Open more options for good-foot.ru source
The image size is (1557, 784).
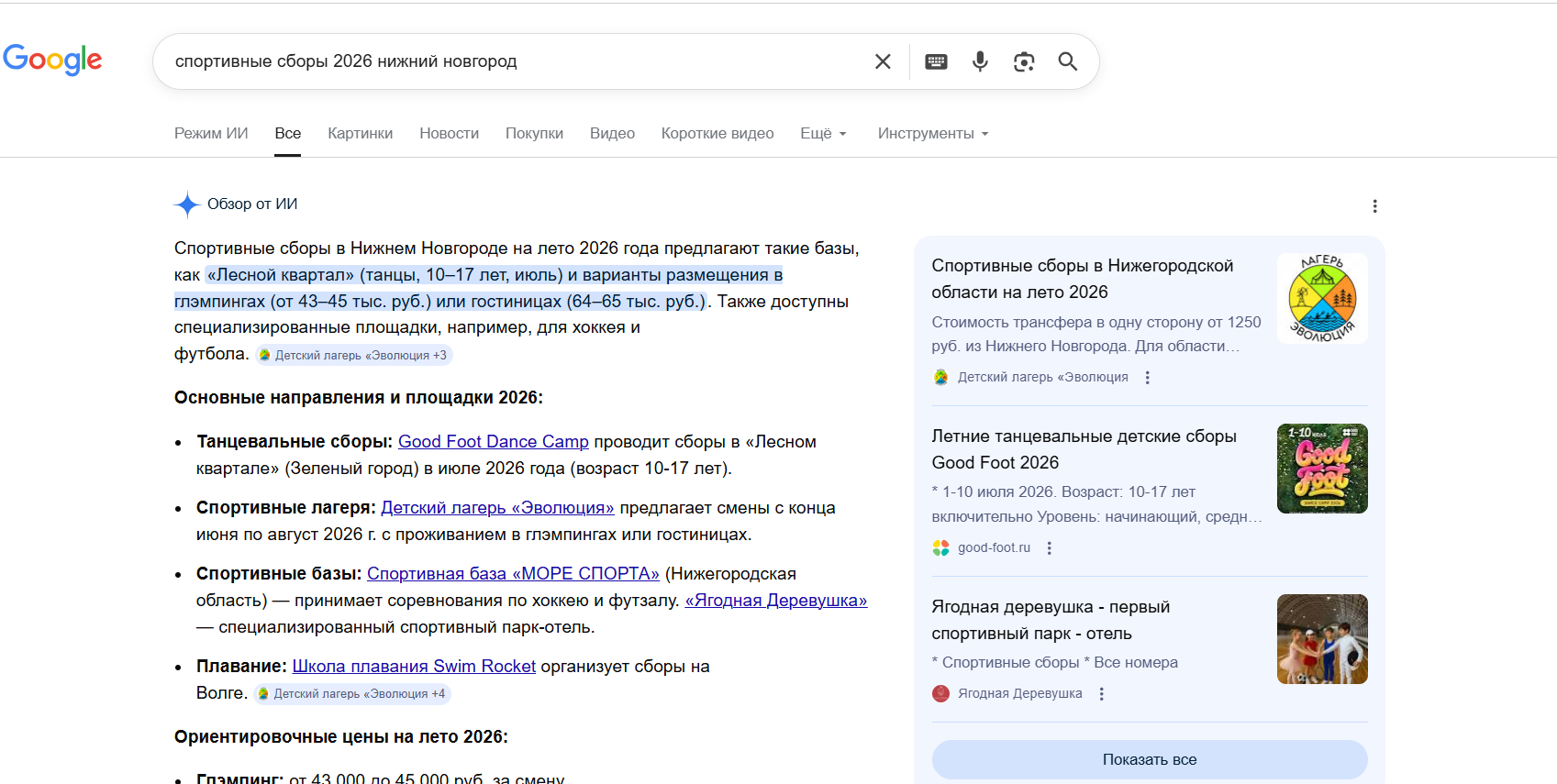[x=1050, y=547]
